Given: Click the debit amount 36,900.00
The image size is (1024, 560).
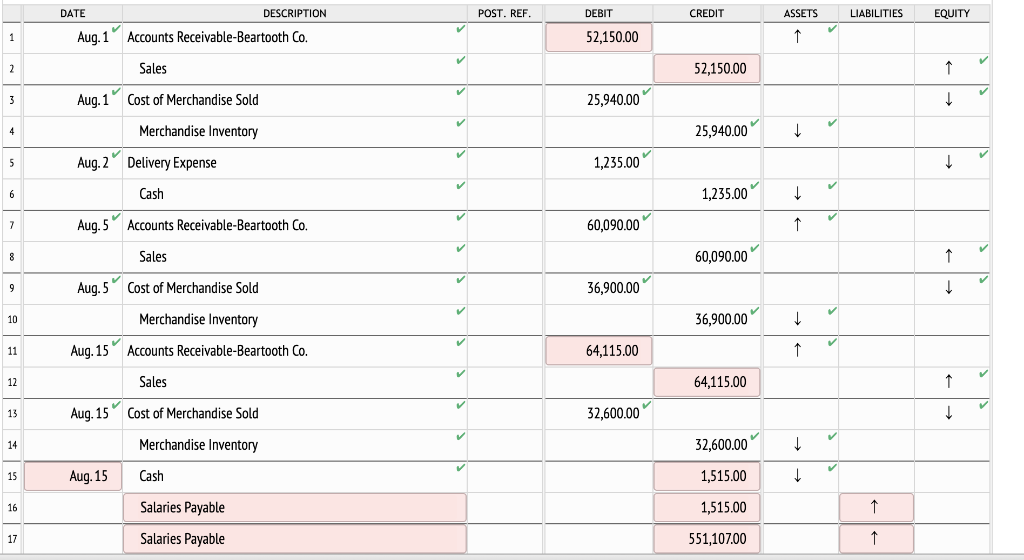Looking at the screenshot, I should 613,288.
